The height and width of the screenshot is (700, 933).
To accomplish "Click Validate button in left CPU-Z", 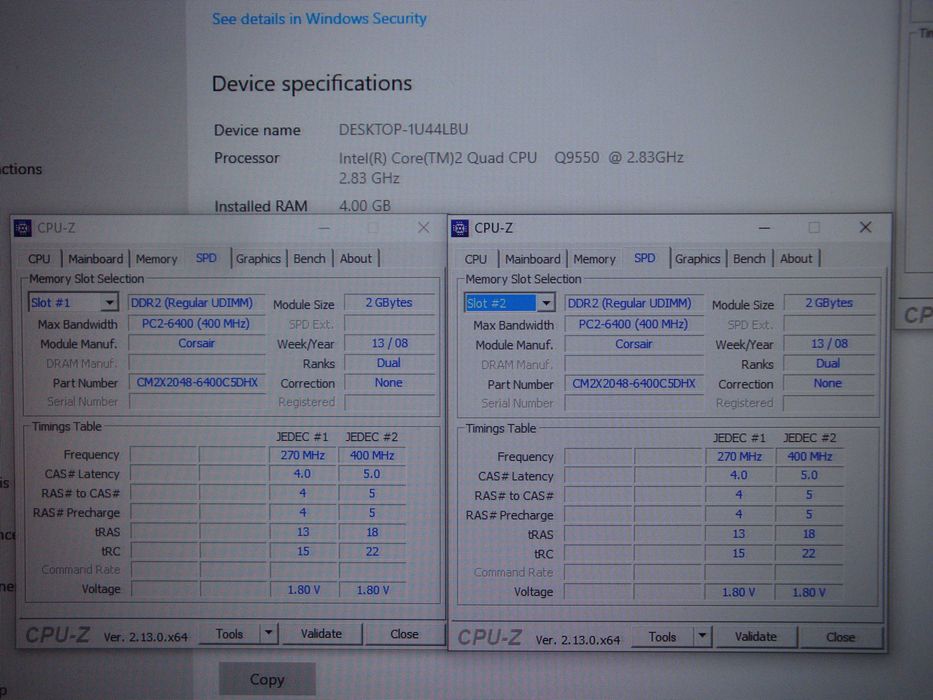I will [x=321, y=634].
